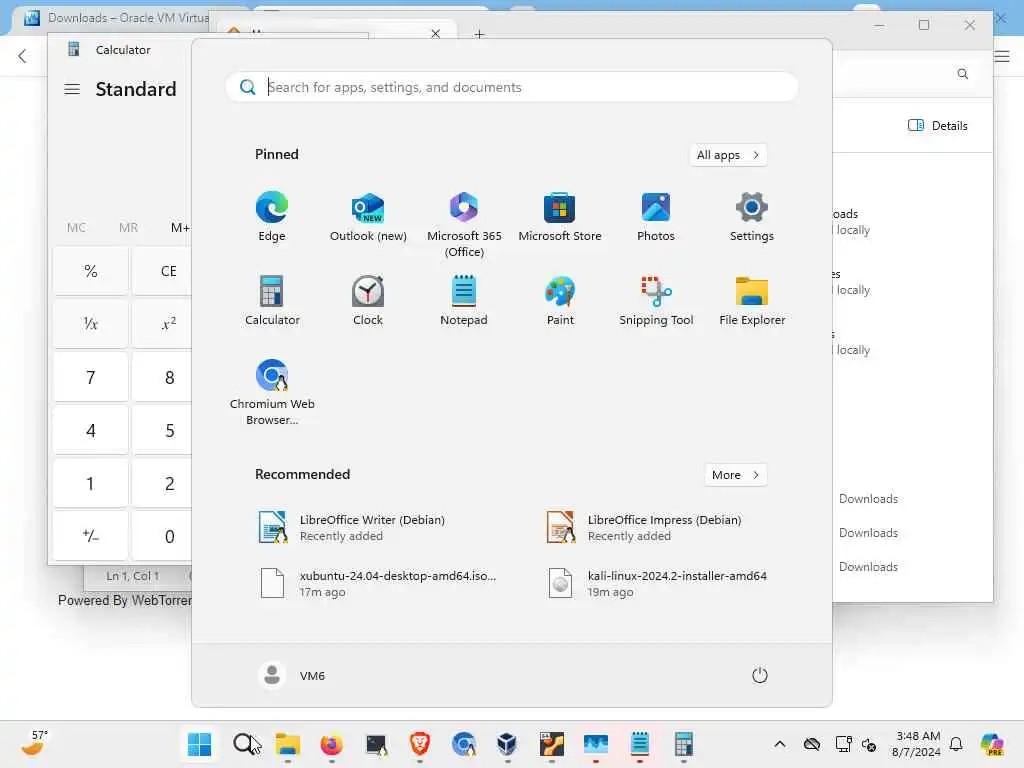Screen dimensions: 1024x768
Task: Launch the Clock pinned app
Action: click(368, 300)
